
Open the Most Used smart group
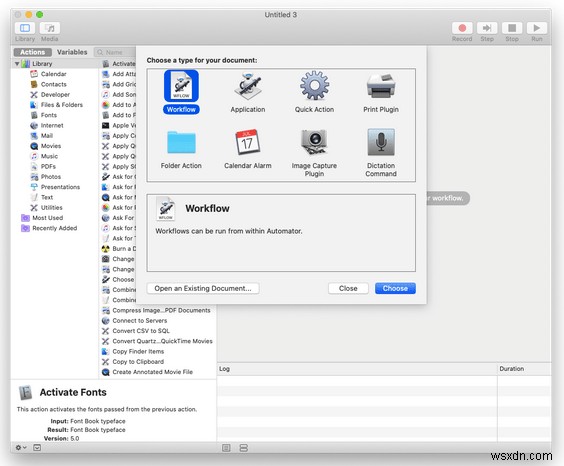(x=47, y=218)
